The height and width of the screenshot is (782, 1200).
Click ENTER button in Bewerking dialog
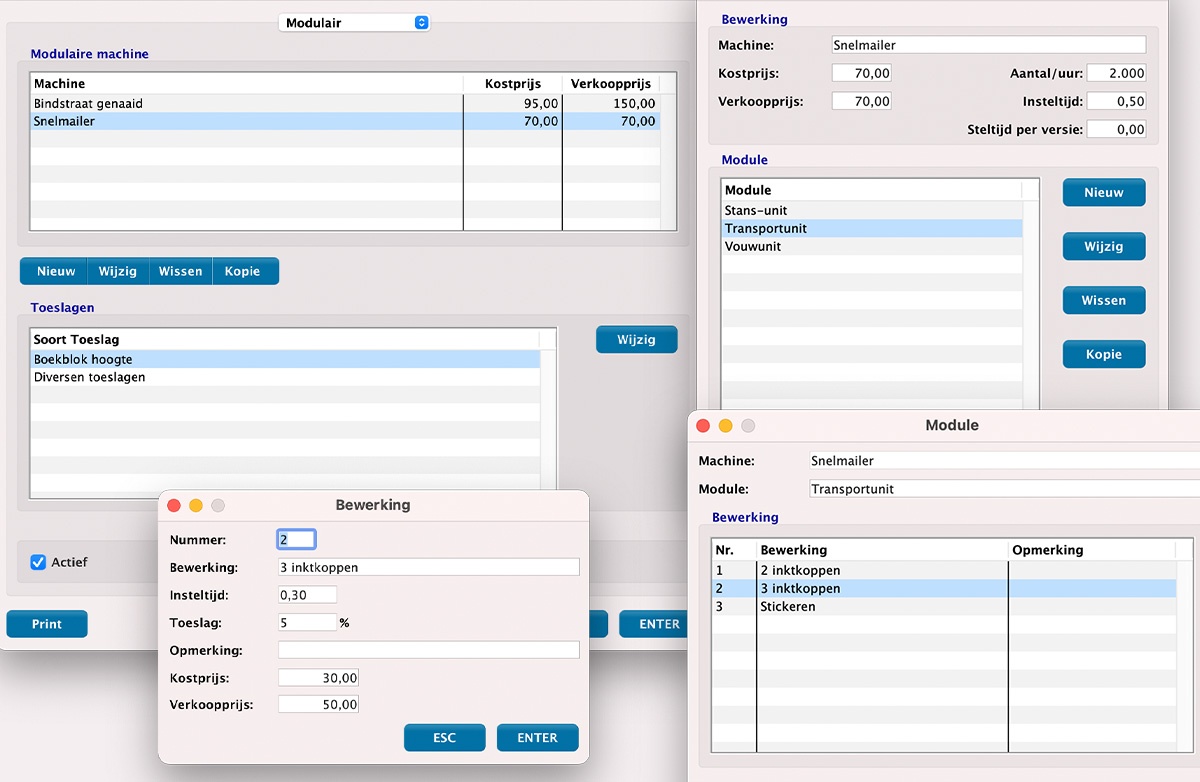pos(538,738)
